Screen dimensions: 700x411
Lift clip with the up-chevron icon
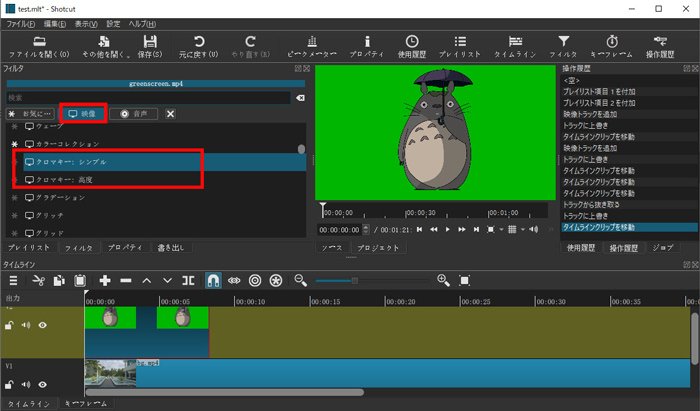point(146,281)
